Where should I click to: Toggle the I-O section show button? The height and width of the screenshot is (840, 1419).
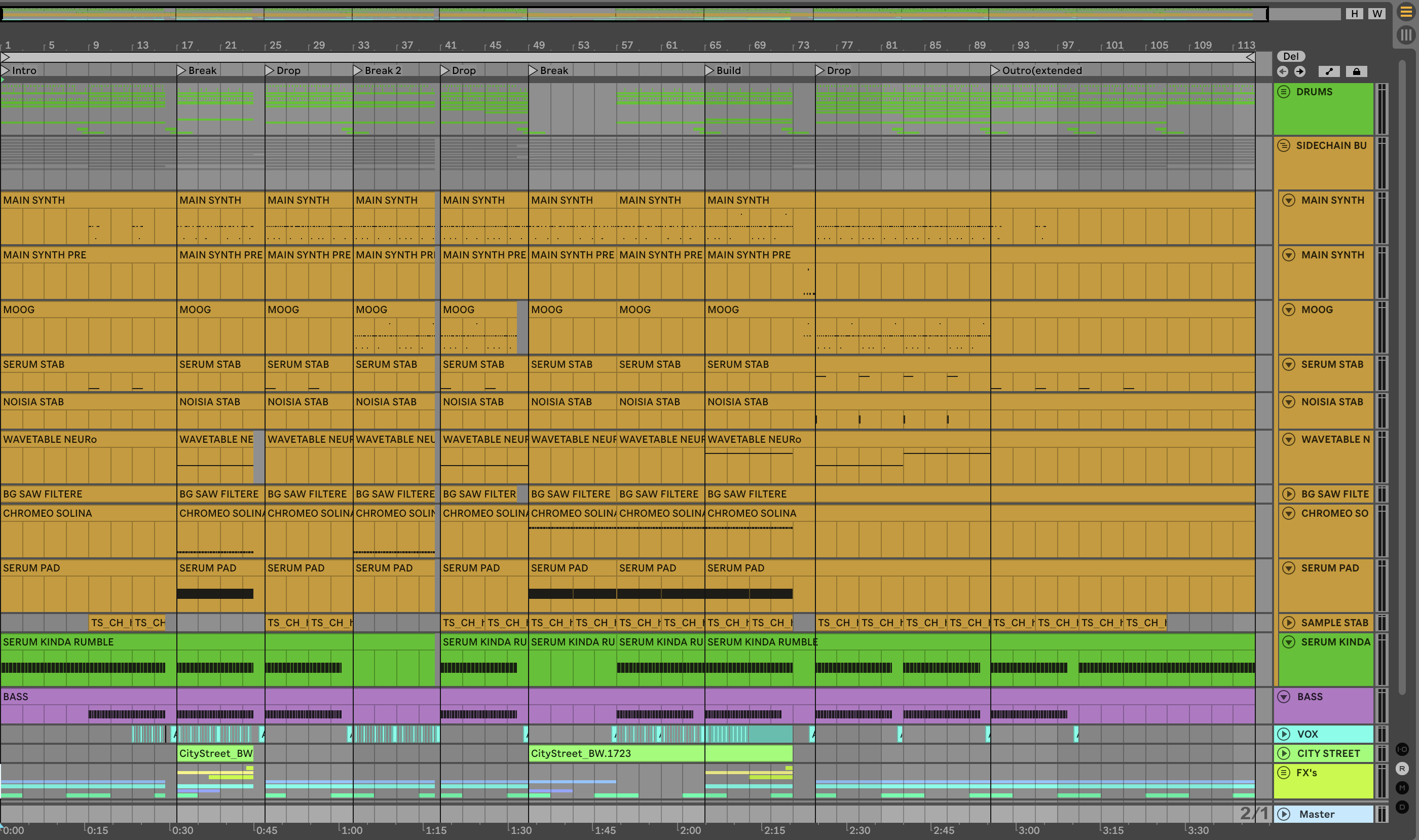[1402, 749]
